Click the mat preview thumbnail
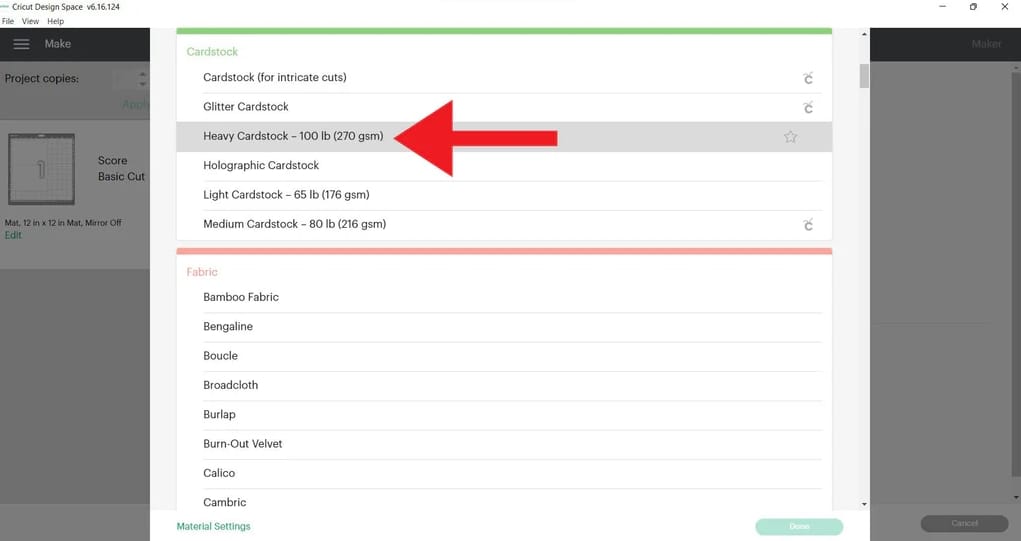 [x=41, y=169]
